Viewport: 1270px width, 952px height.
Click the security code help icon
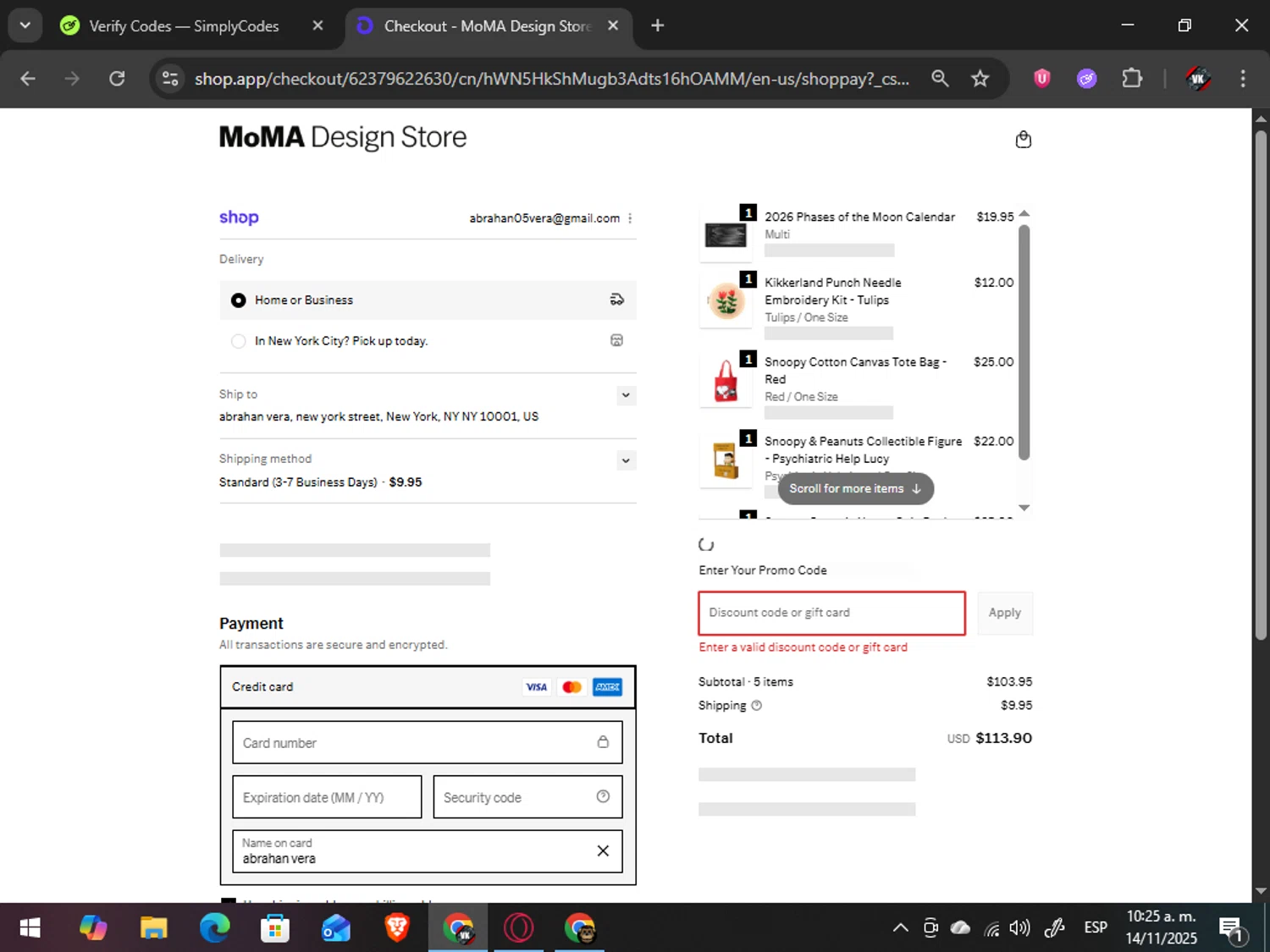tap(603, 796)
